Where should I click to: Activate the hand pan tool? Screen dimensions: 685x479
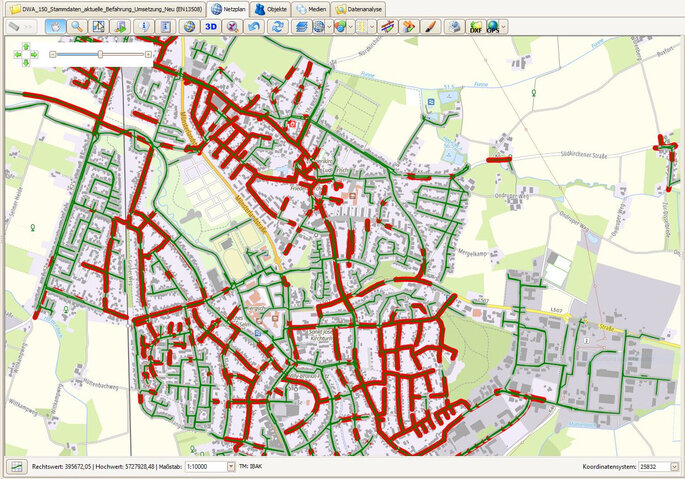click(57, 26)
